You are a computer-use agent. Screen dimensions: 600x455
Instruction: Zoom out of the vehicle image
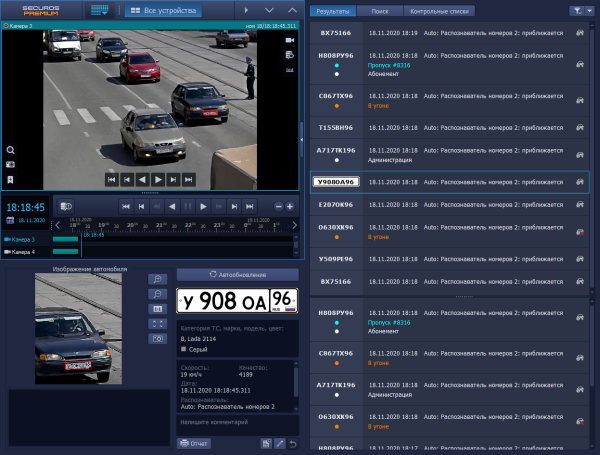click(x=158, y=294)
